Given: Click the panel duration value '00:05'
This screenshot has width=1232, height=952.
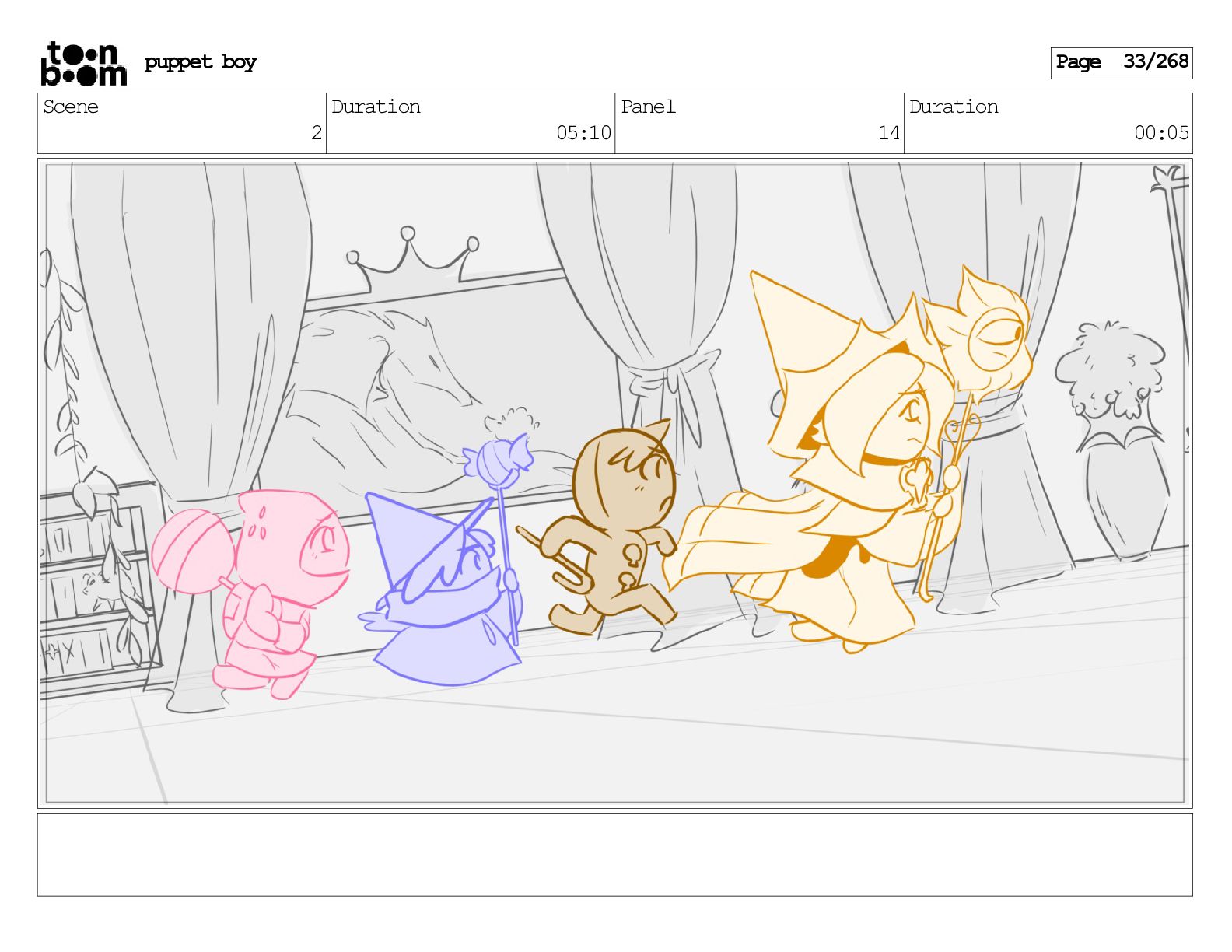Looking at the screenshot, I should 1160,133.
